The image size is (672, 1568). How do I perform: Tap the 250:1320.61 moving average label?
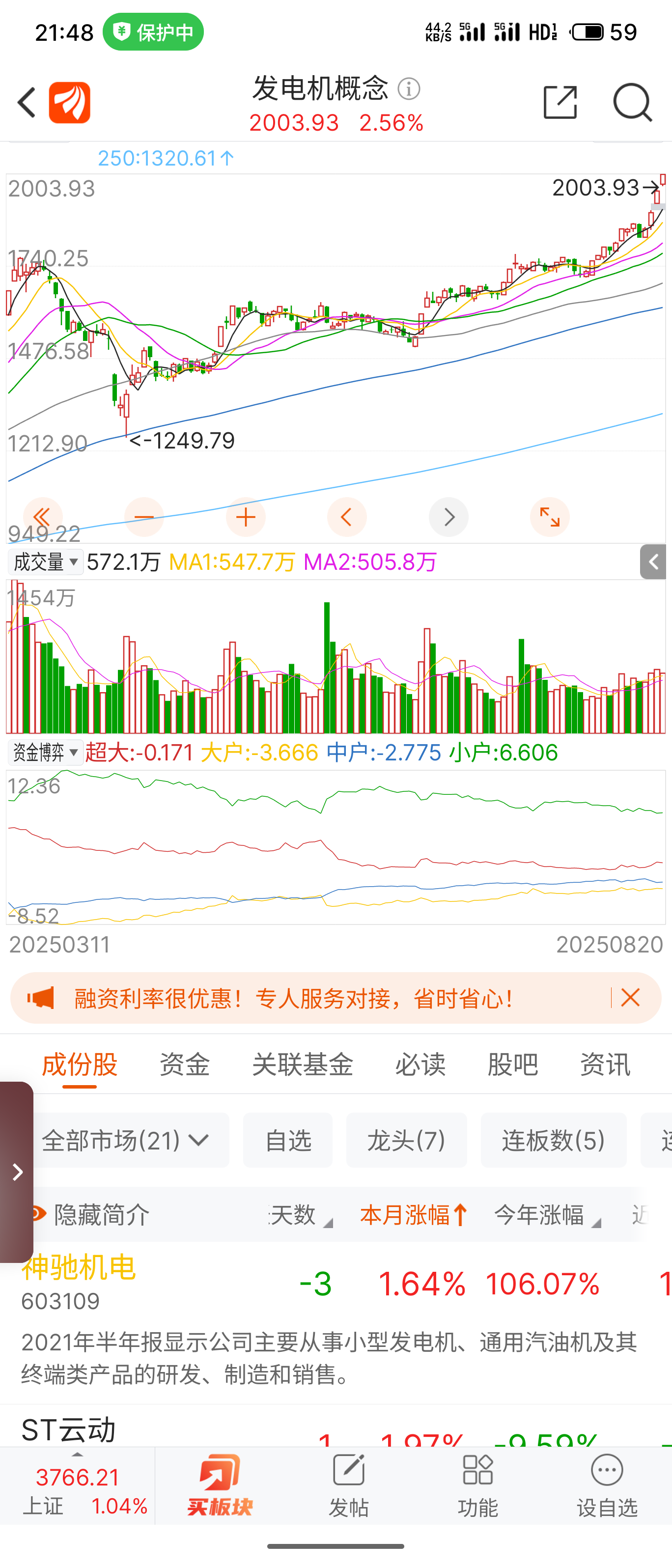point(166,158)
